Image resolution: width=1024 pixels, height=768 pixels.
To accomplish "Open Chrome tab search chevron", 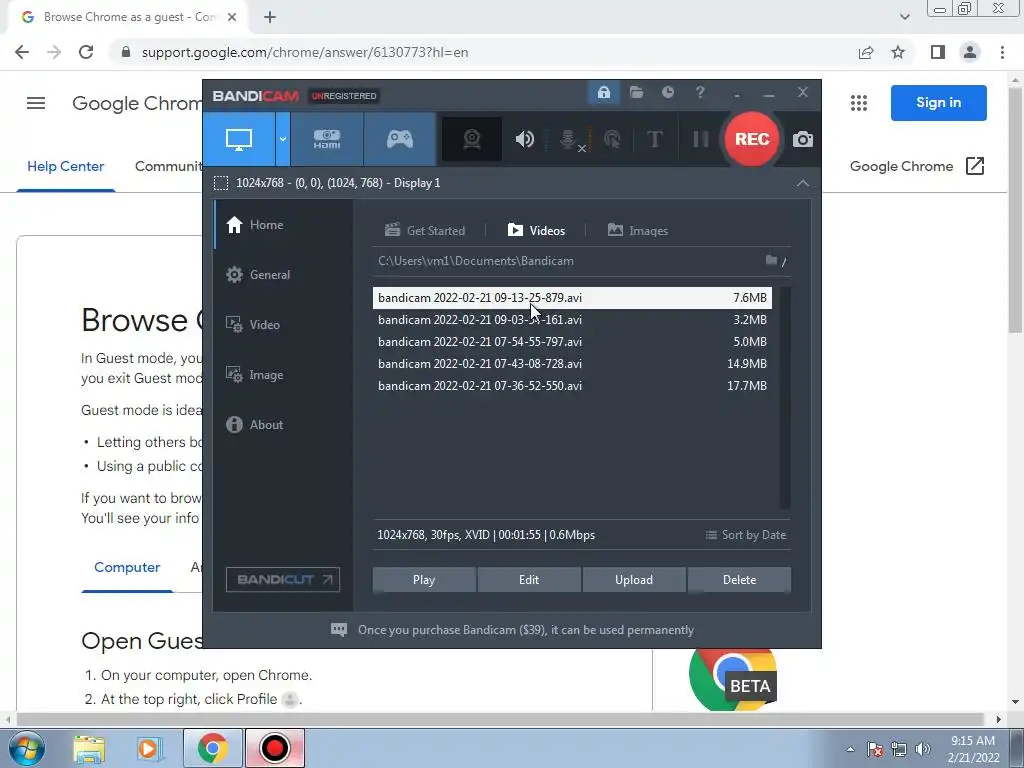I will 904,17.
